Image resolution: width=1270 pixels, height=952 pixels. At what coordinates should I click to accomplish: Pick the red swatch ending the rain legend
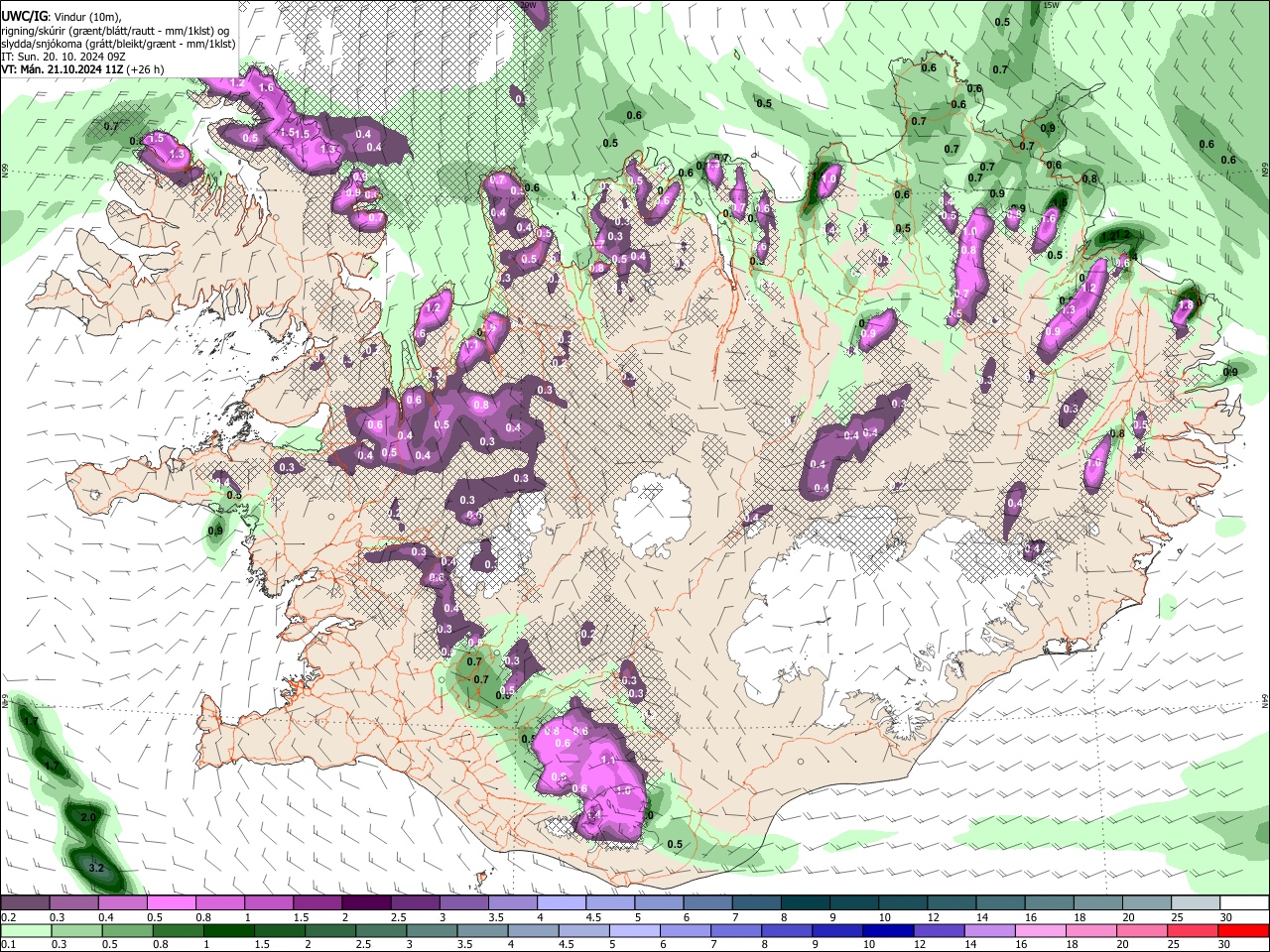point(1244,931)
